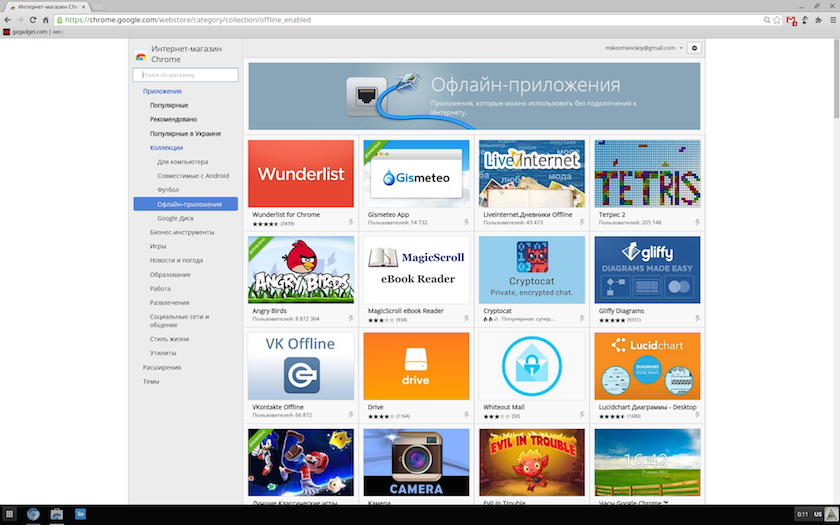Open the mikezmievskiy@gmail.com account dropdown
Screen dimensions: 840x525
tap(644, 48)
